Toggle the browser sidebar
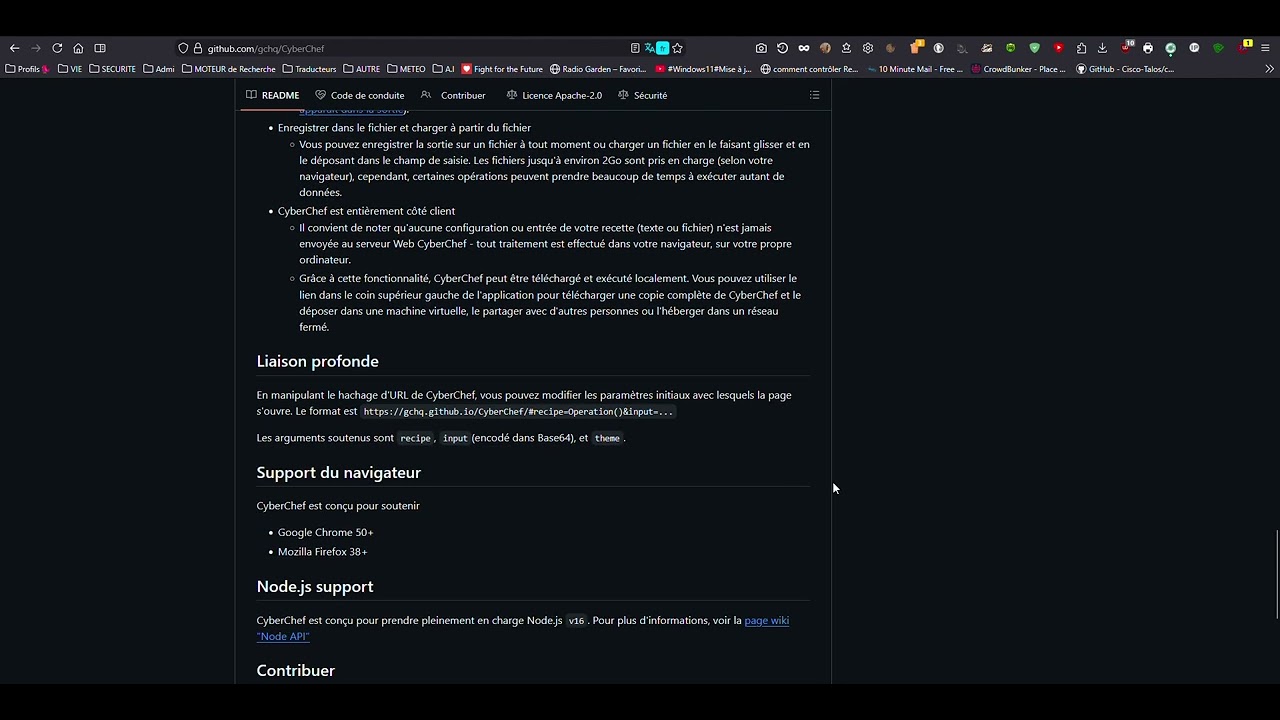This screenshot has width=1280, height=720. click(x=100, y=48)
